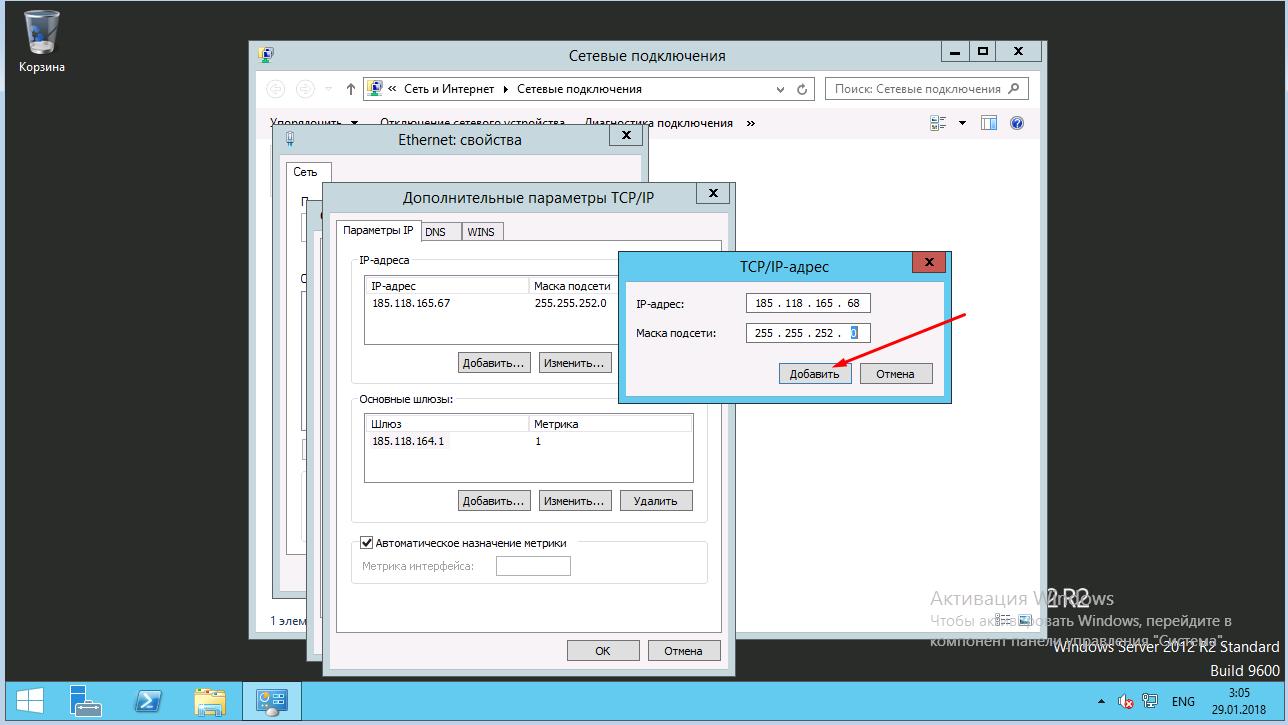The height and width of the screenshot is (725, 1288).
Task: Click the 'Шлюз' column header
Action: tap(447, 424)
